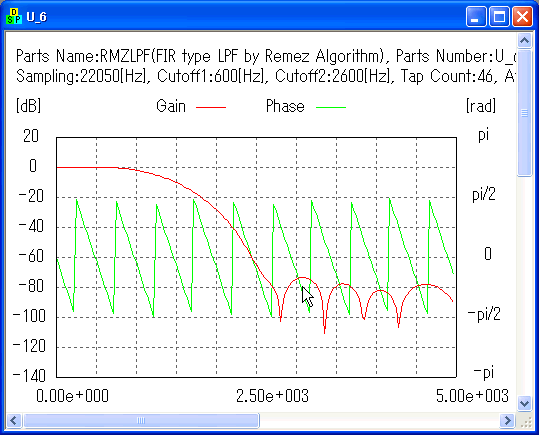The width and height of the screenshot is (539, 435).
Task: Click the empty vertical scrollbar track below thumb
Action: click(x=525, y=286)
